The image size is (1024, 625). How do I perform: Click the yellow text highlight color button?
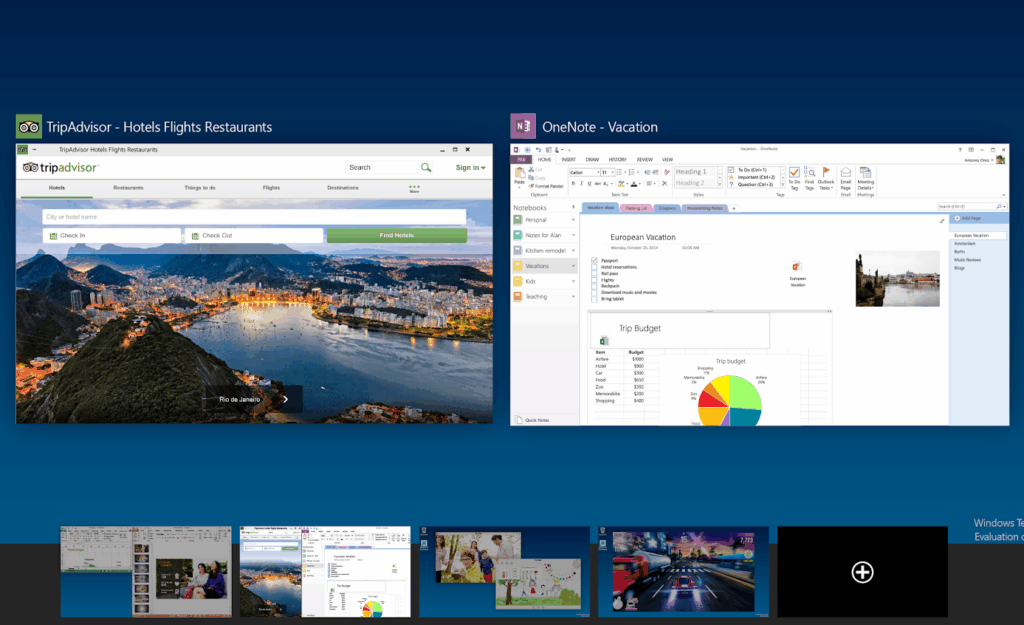pos(621,184)
